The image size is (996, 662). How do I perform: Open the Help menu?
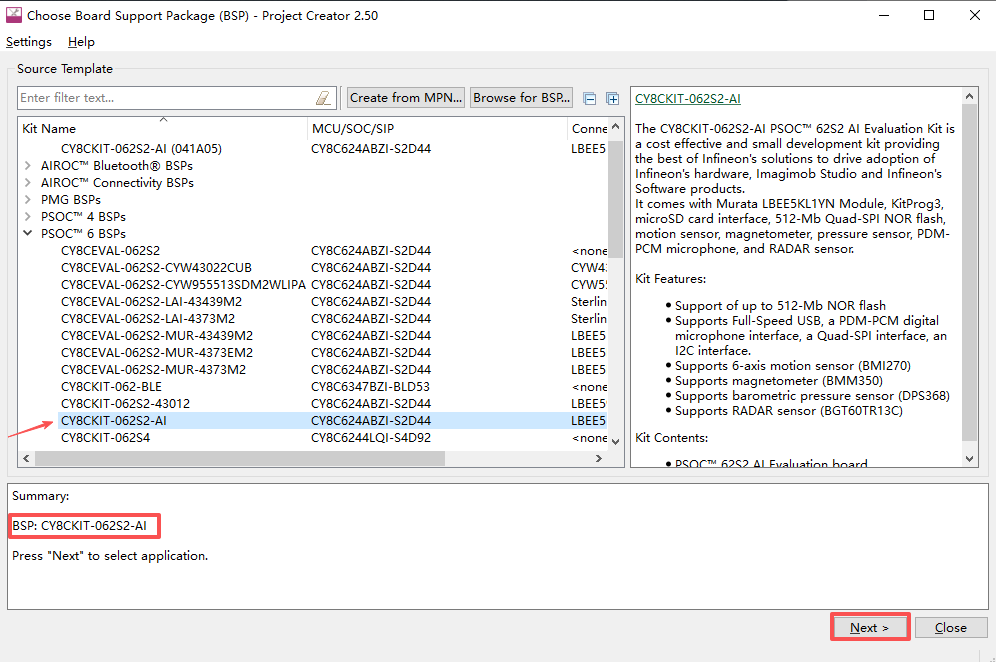81,42
